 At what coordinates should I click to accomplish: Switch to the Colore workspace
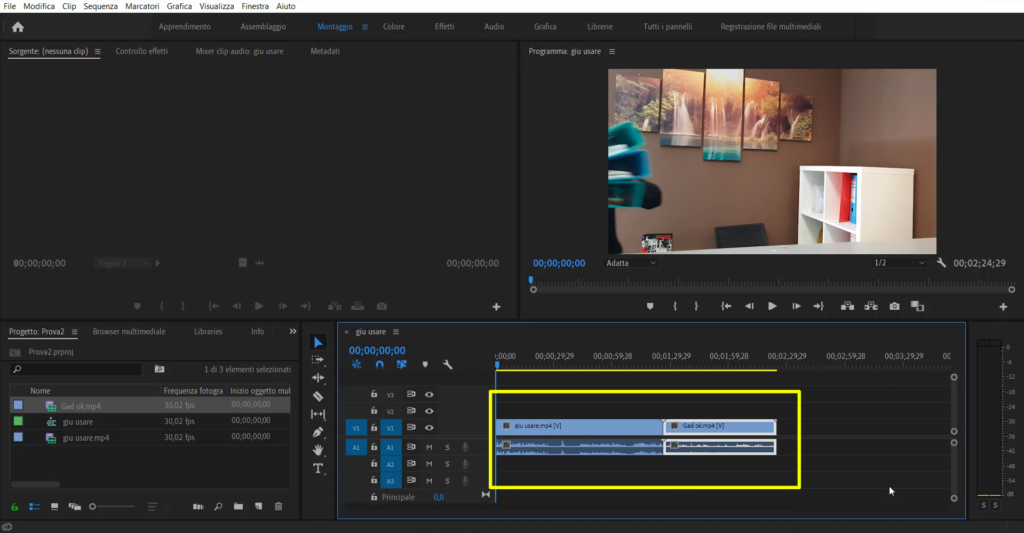click(x=394, y=27)
